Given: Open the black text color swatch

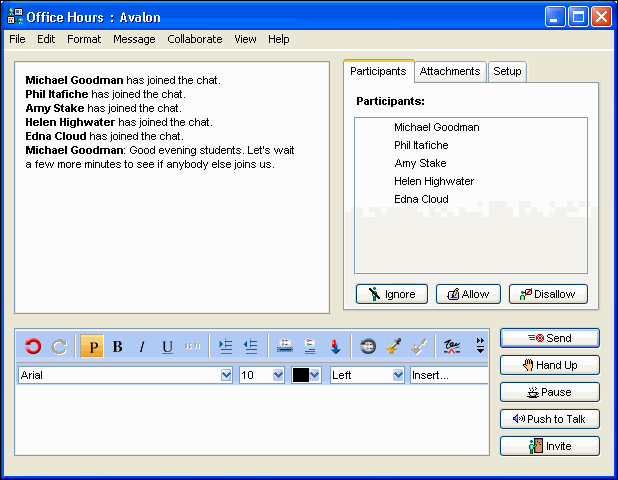Looking at the screenshot, I should pyautogui.click(x=306, y=375).
